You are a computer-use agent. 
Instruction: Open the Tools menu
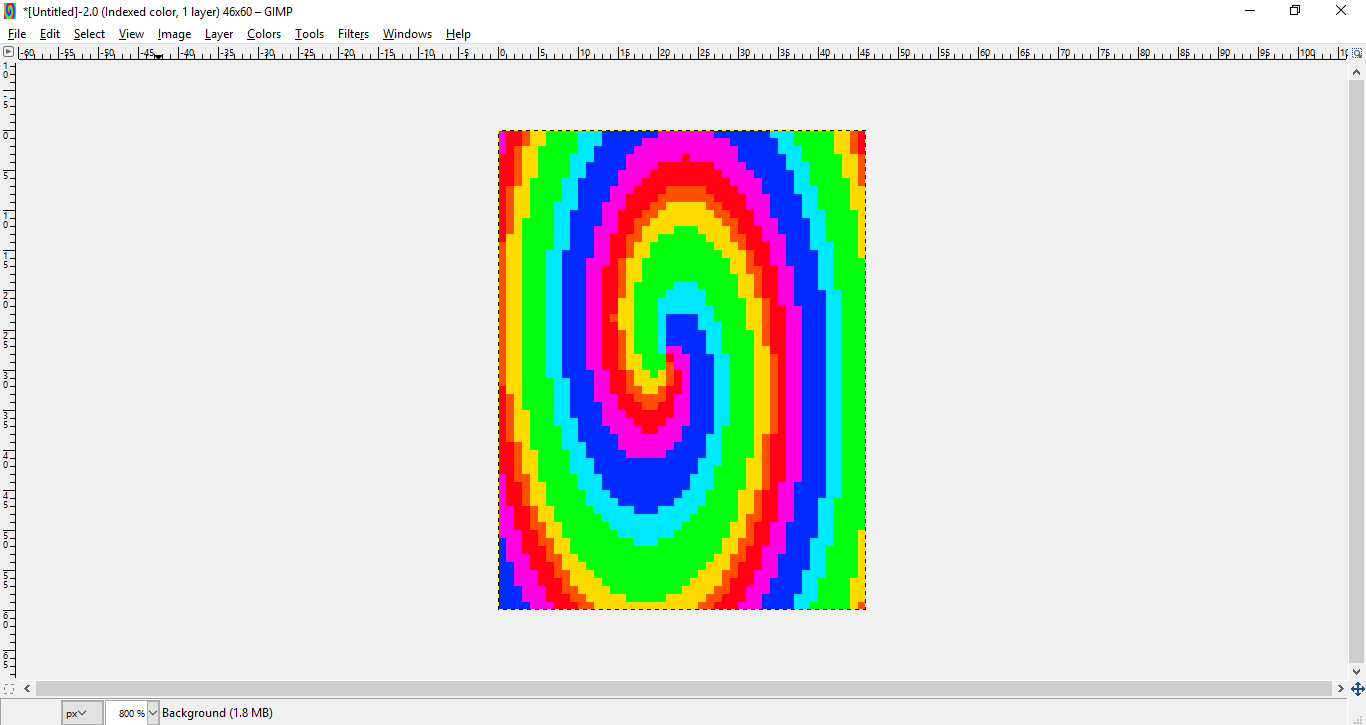309,33
